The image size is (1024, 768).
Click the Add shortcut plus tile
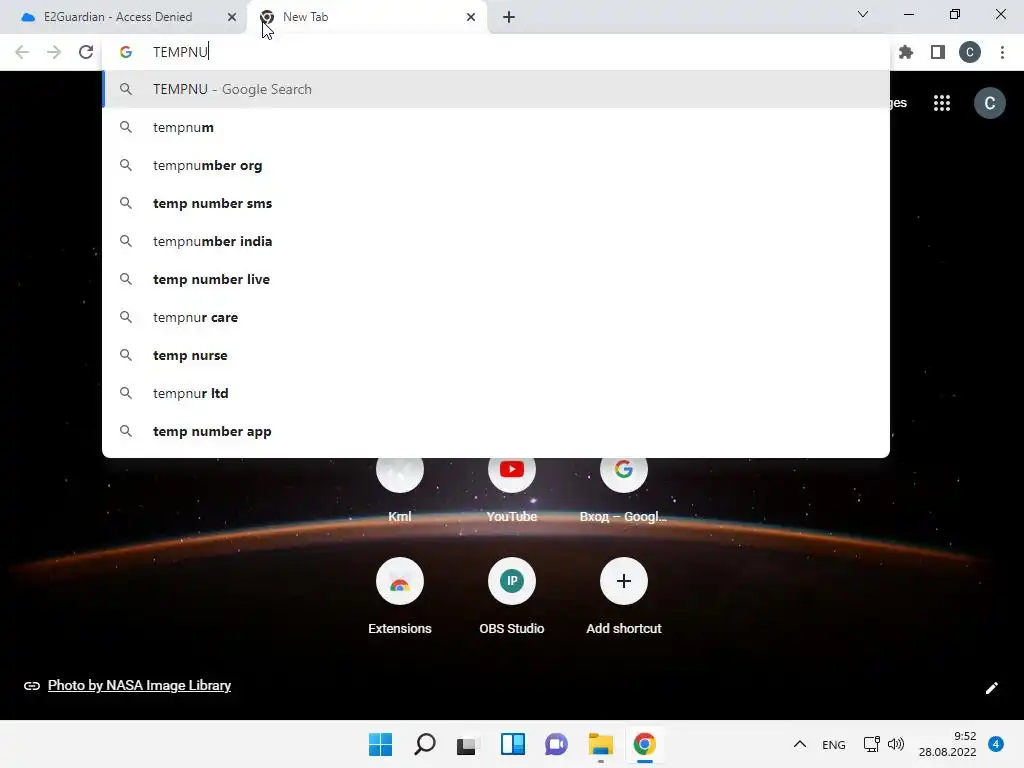pos(624,596)
